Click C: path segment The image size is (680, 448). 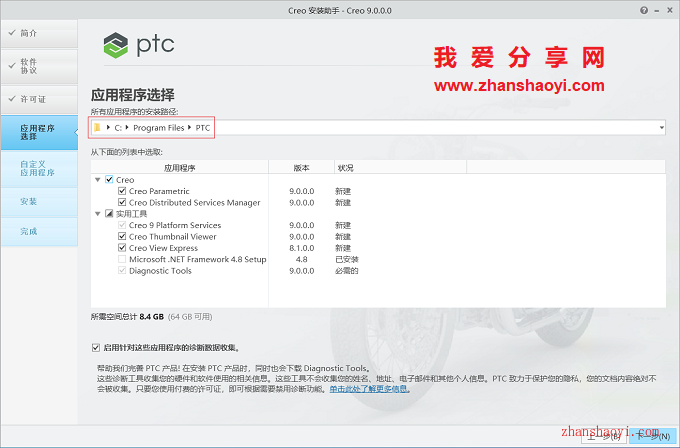coord(118,128)
